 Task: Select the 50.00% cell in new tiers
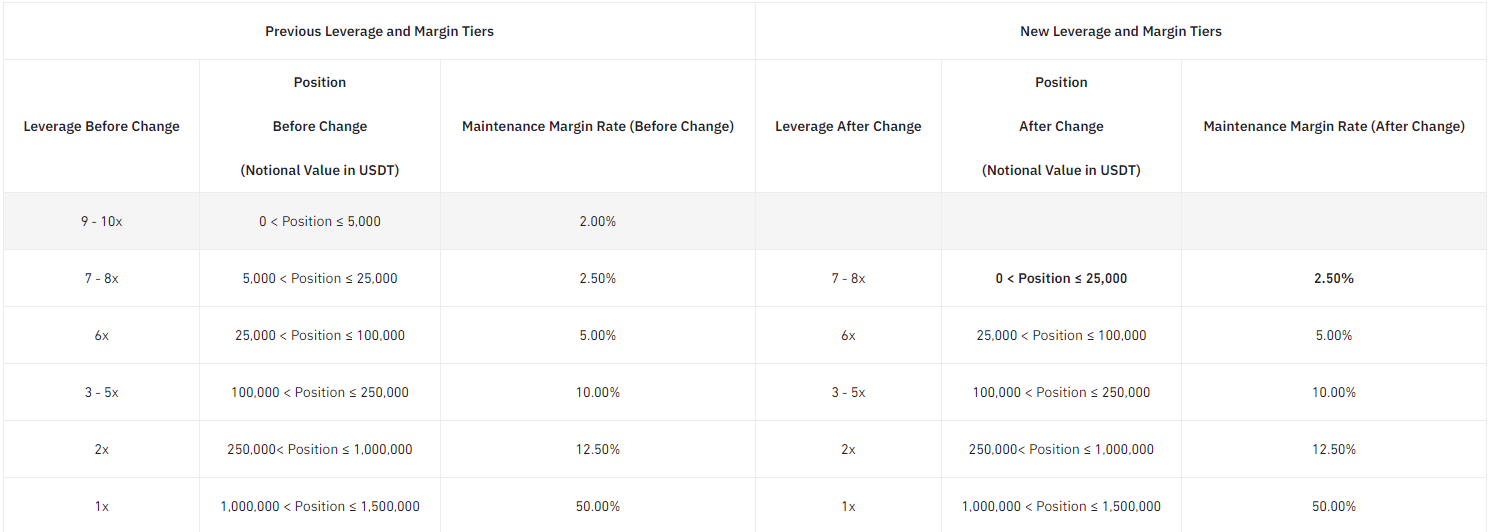(x=1333, y=506)
